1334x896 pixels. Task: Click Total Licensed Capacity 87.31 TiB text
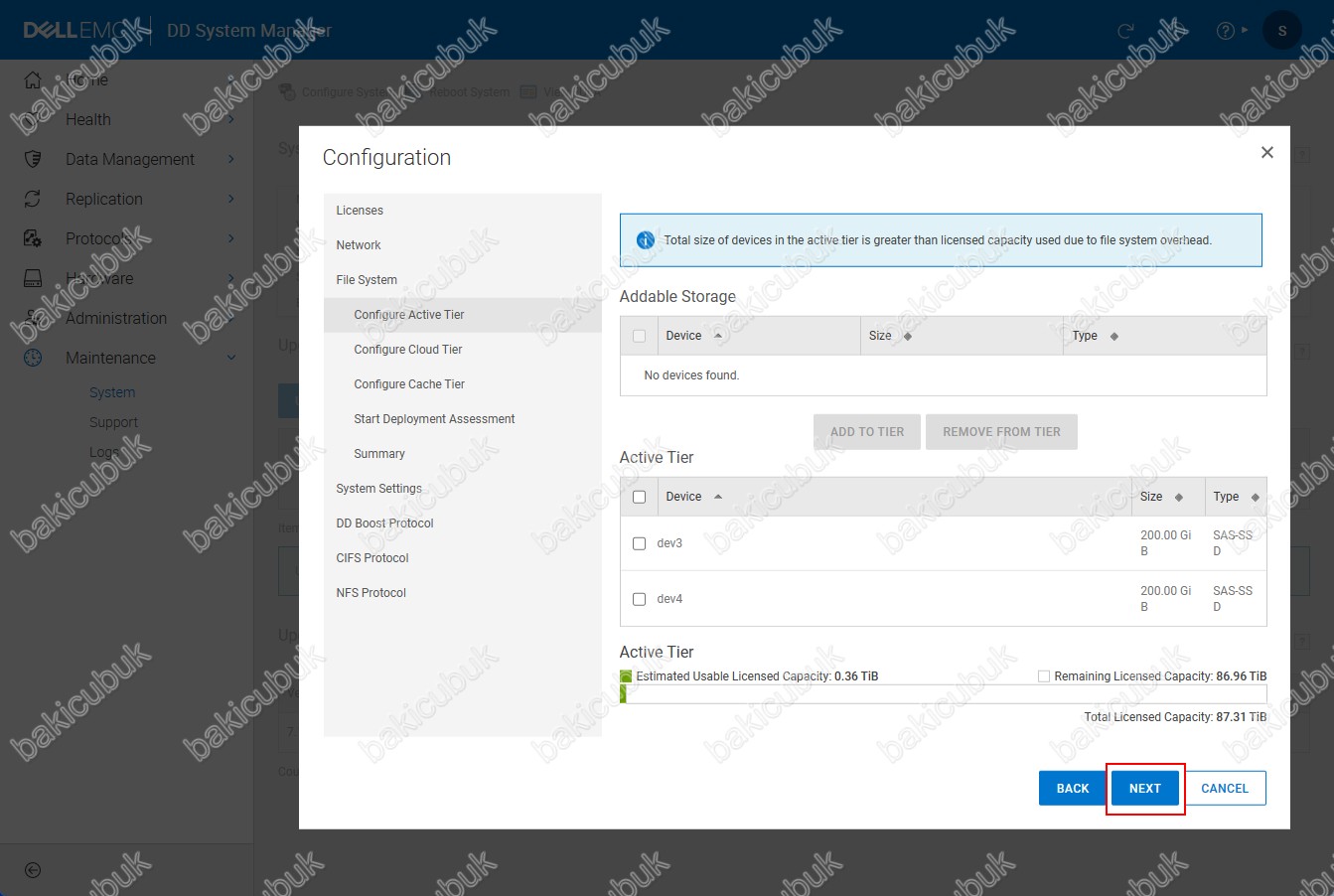tap(1175, 717)
